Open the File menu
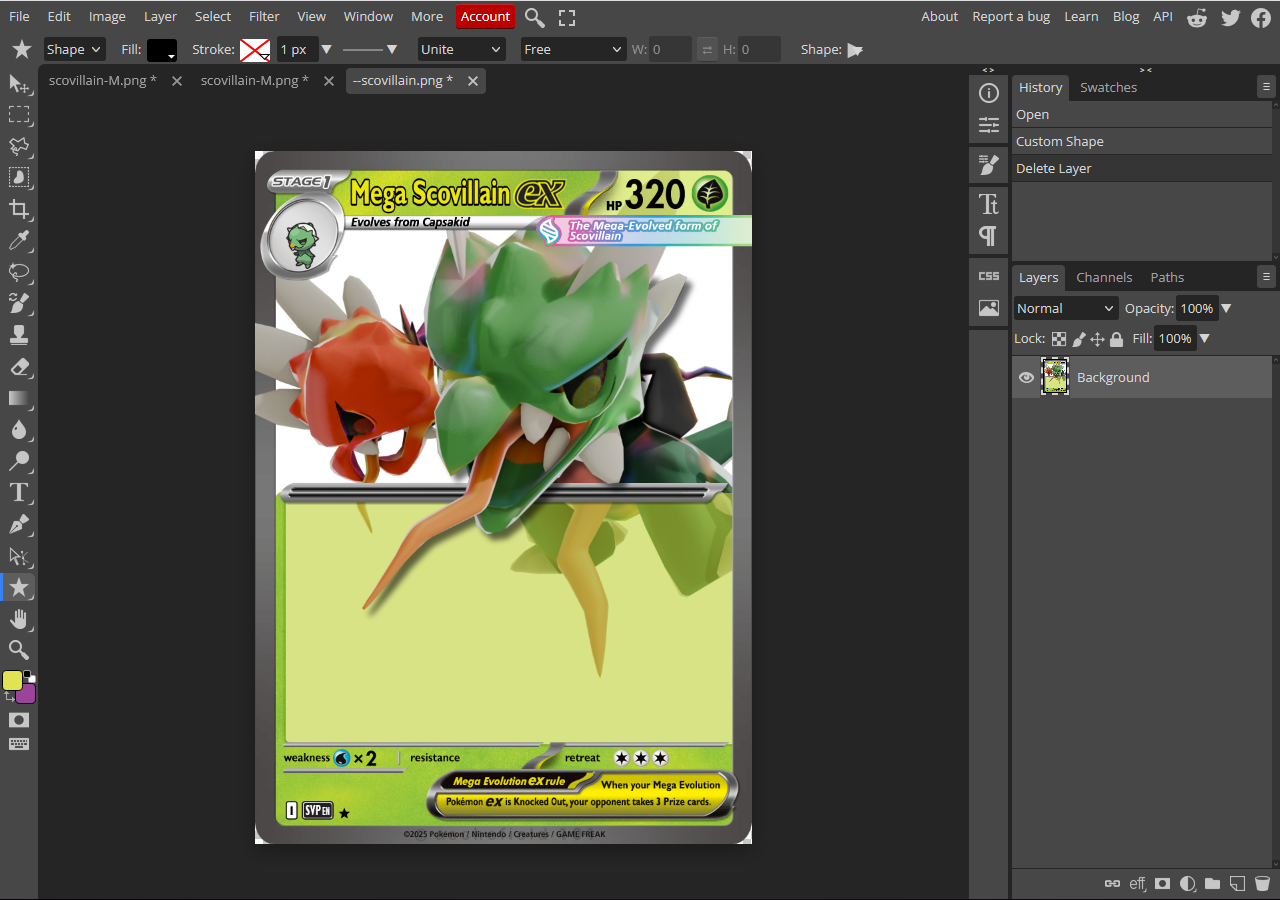 (x=19, y=16)
